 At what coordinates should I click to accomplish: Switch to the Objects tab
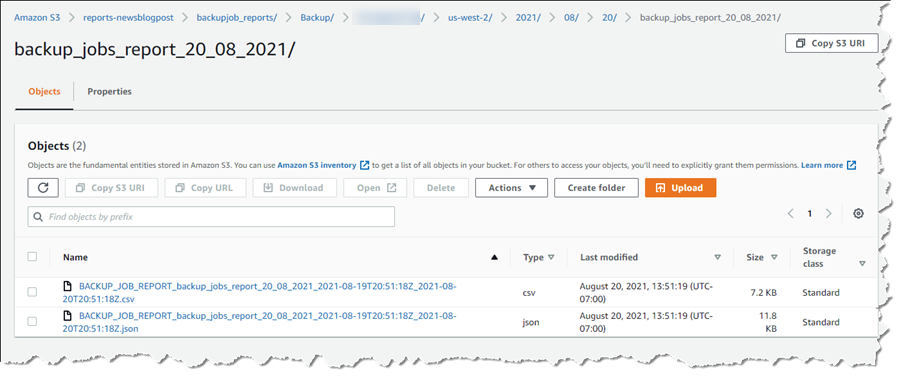44,92
